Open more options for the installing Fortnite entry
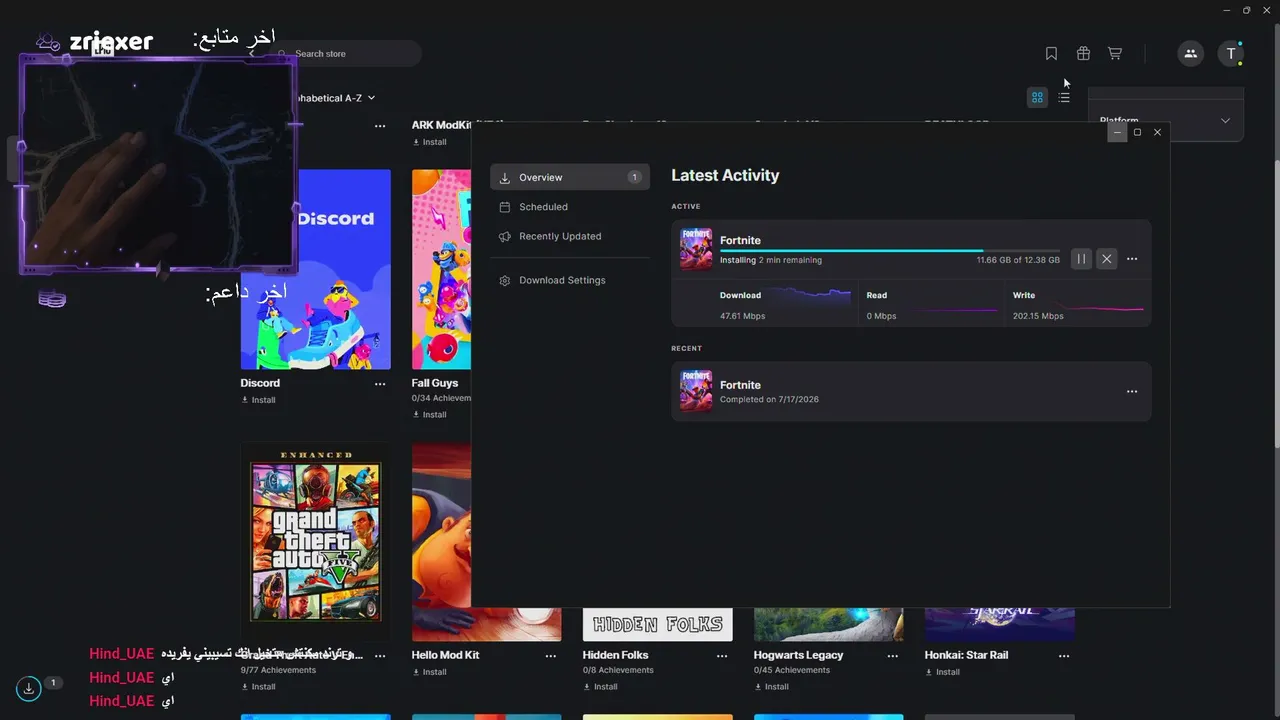This screenshot has height=720, width=1280. coord(1132,259)
